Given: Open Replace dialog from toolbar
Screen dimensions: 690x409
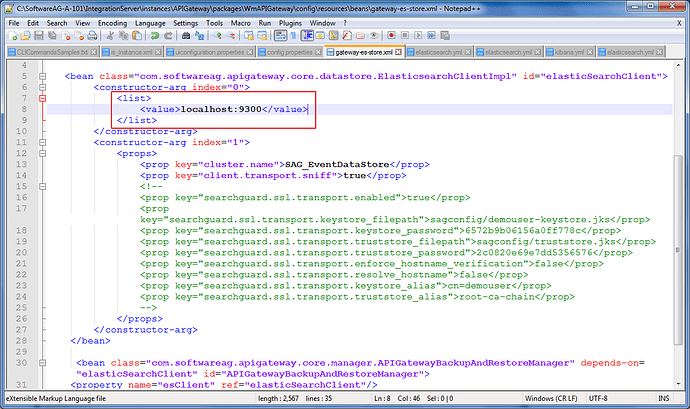Looking at the screenshot, I should 199,36.
